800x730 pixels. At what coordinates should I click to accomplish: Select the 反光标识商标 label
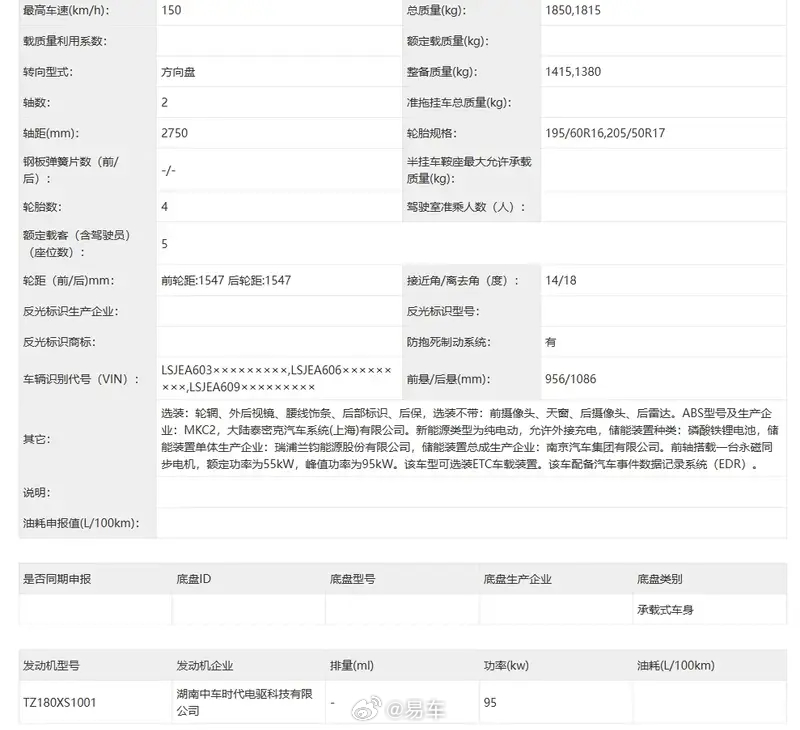click(59, 342)
